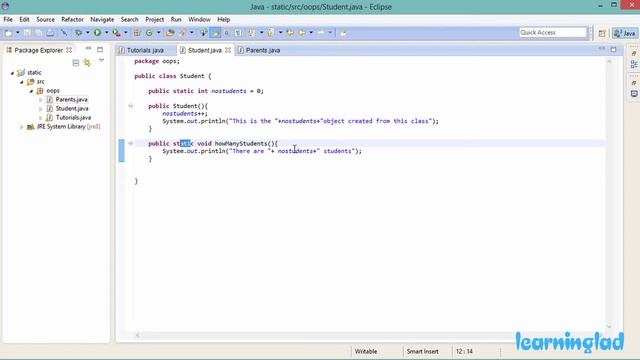The image size is (640, 360).
Task: Click the Debug bug icon
Action: coord(78,33)
